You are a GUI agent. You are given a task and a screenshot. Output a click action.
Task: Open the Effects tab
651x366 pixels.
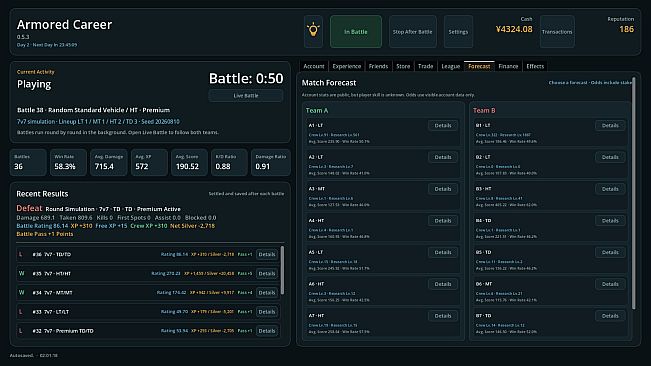[x=535, y=66]
